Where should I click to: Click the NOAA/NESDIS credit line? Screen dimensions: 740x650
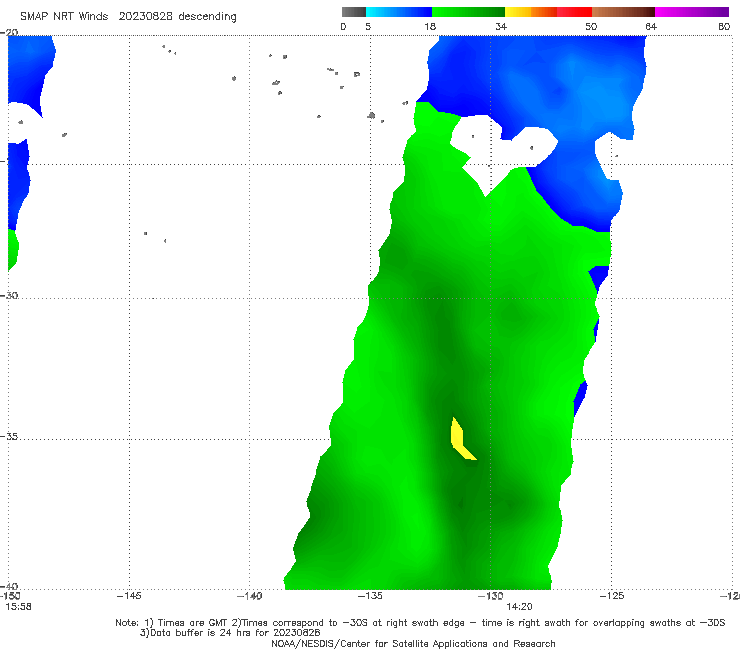413,644
